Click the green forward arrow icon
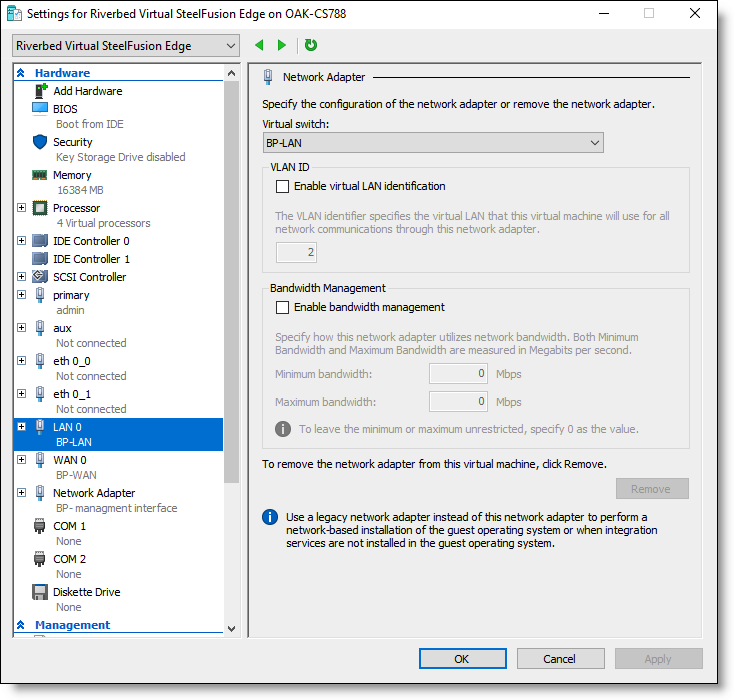This screenshot has width=734, height=700. click(x=281, y=45)
